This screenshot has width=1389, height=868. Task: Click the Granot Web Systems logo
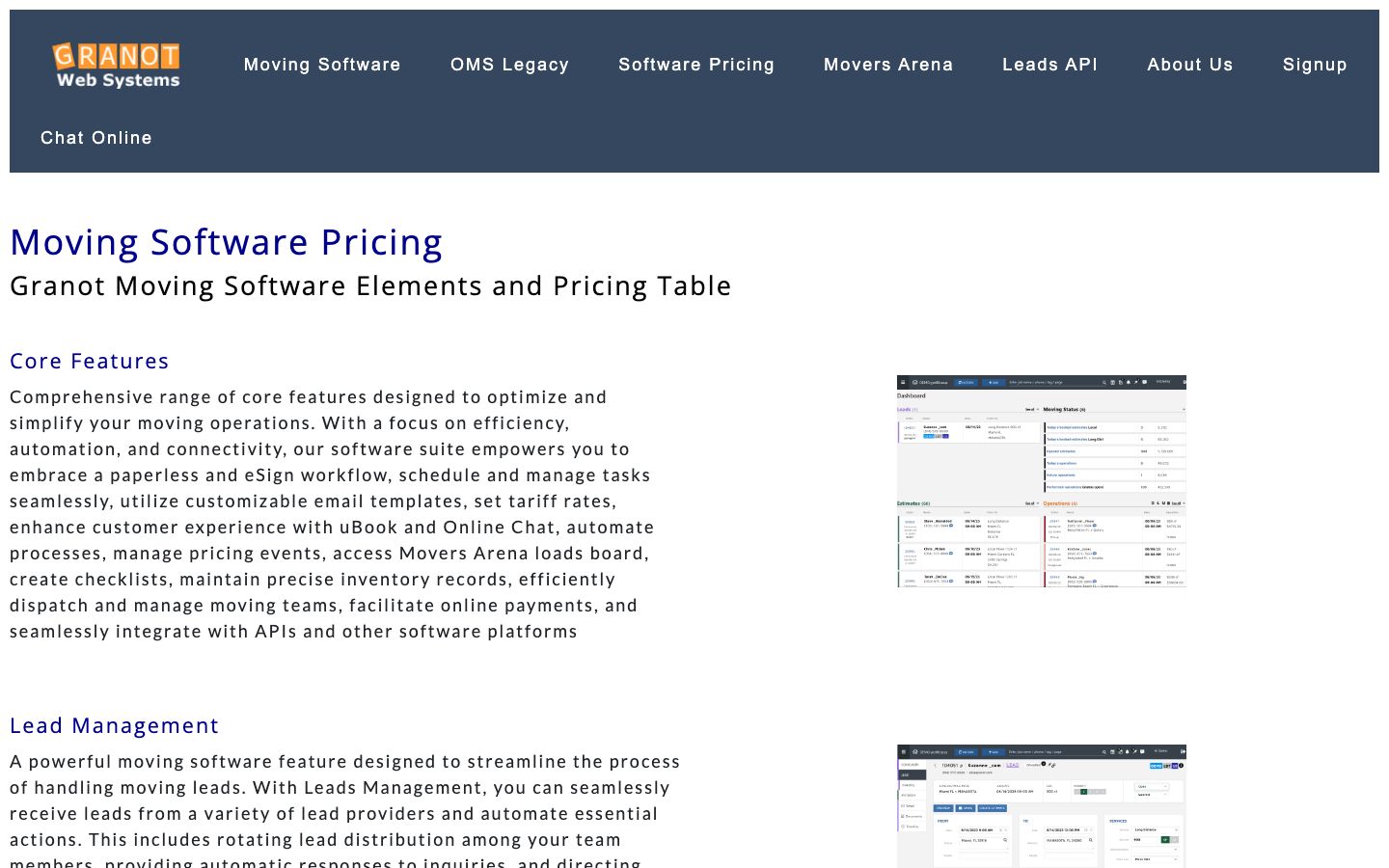coord(116,66)
